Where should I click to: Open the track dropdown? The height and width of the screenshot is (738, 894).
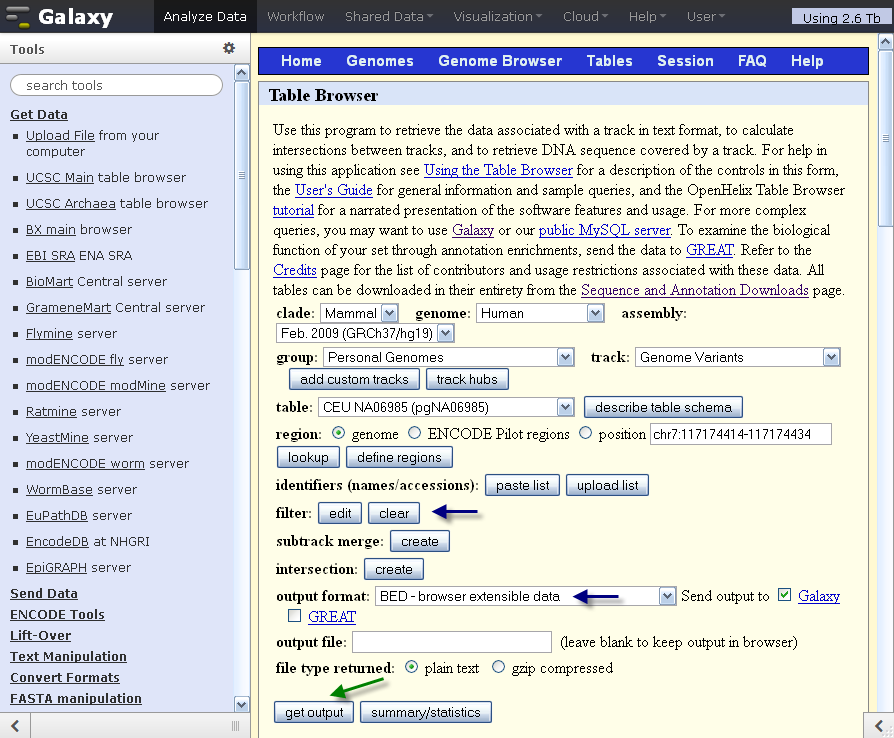click(x=738, y=358)
